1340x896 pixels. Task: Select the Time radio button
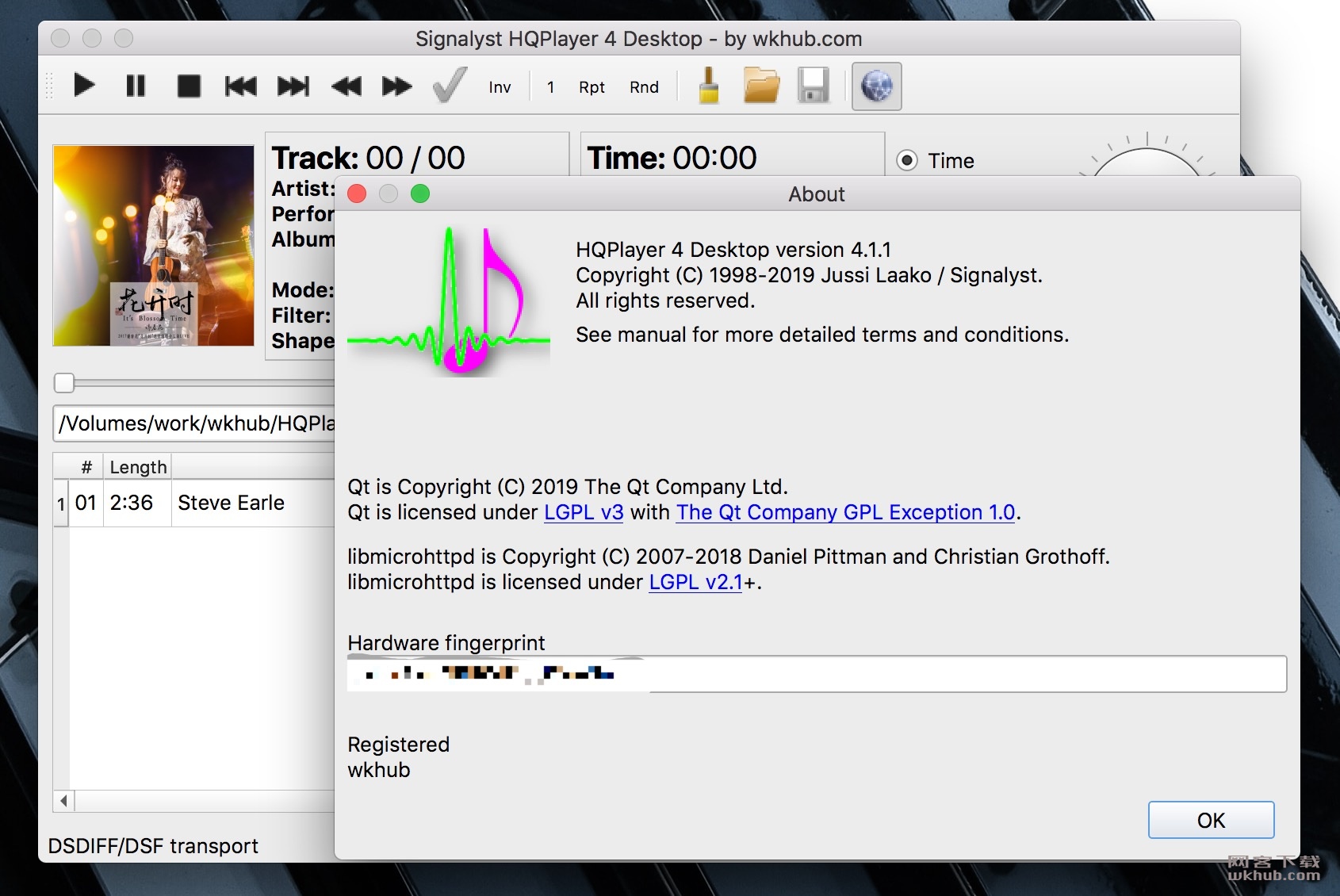(907, 161)
